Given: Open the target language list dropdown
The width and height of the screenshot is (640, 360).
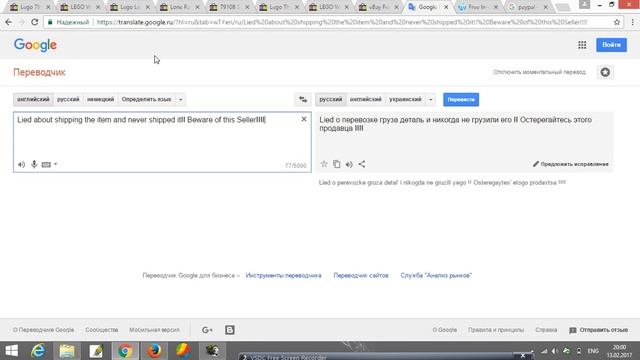Looking at the screenshot, I should coord(430,99).
